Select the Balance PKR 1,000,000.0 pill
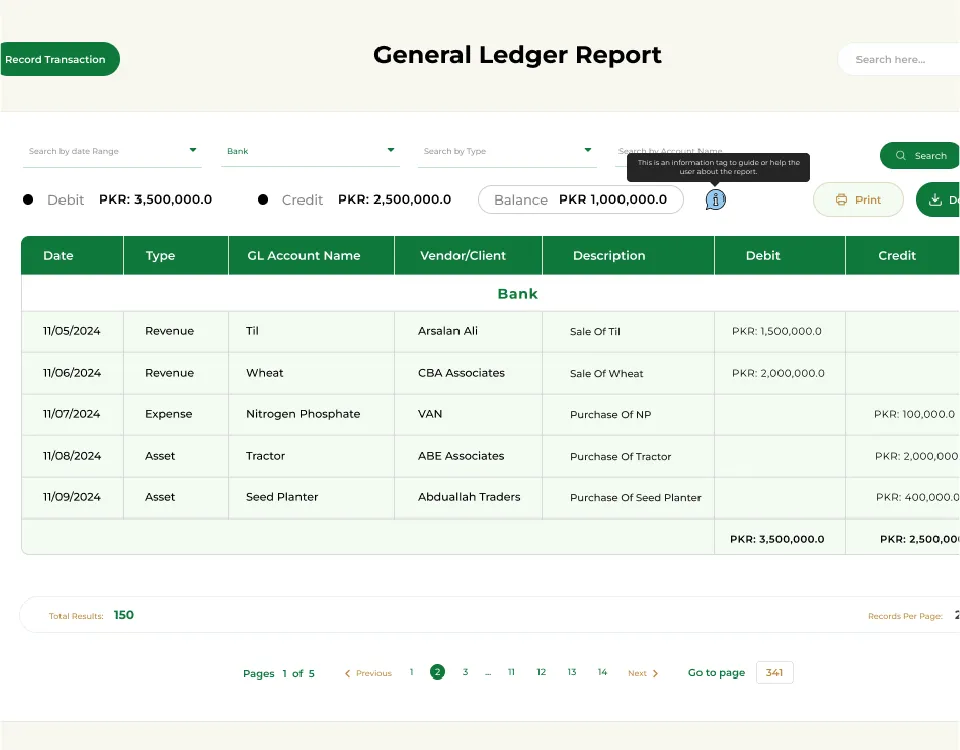This screenshot has width=960, height=750. coord(580,200)
